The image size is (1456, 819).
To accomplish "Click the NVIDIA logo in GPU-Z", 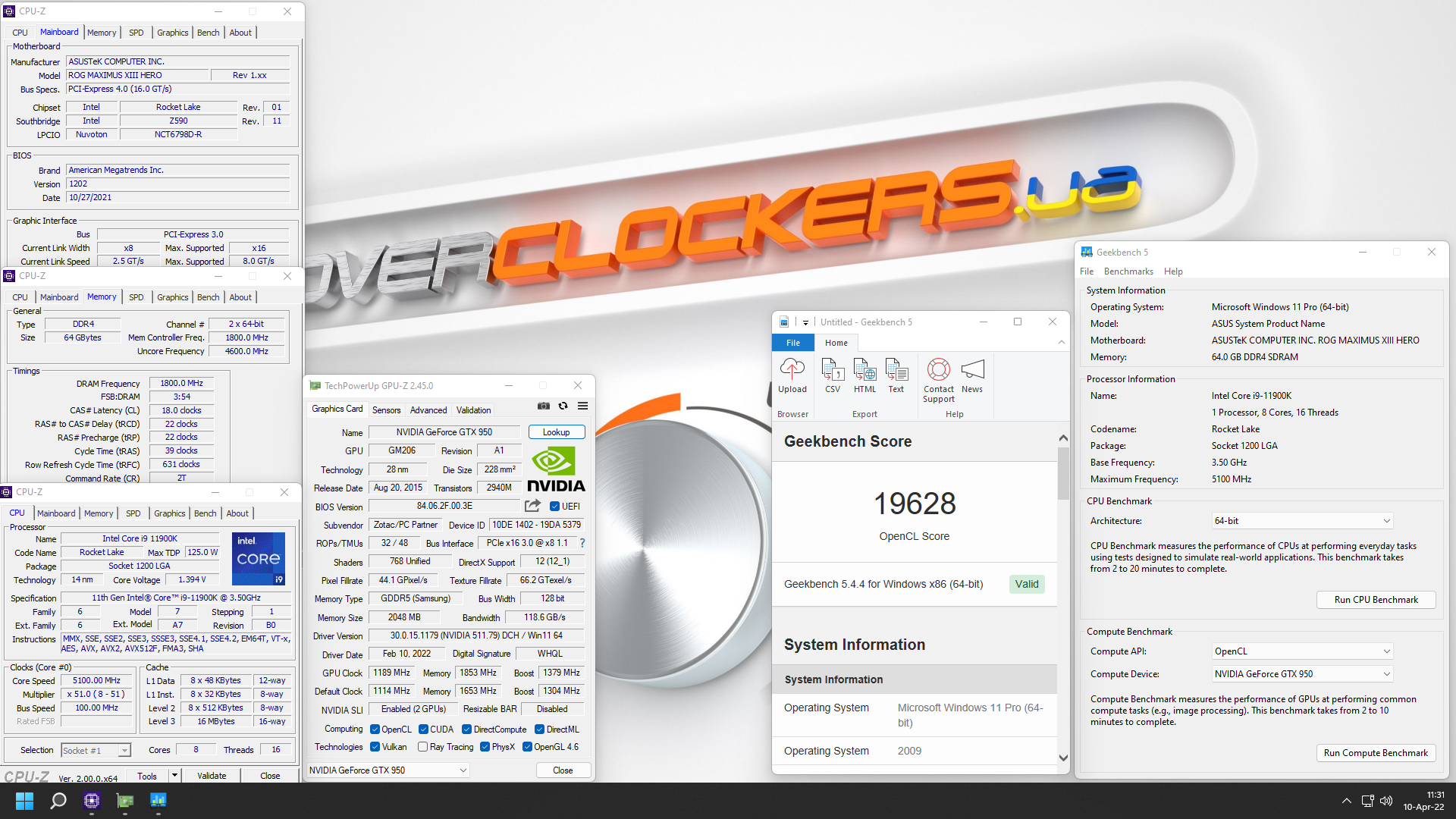I will [x=556, y=469].
